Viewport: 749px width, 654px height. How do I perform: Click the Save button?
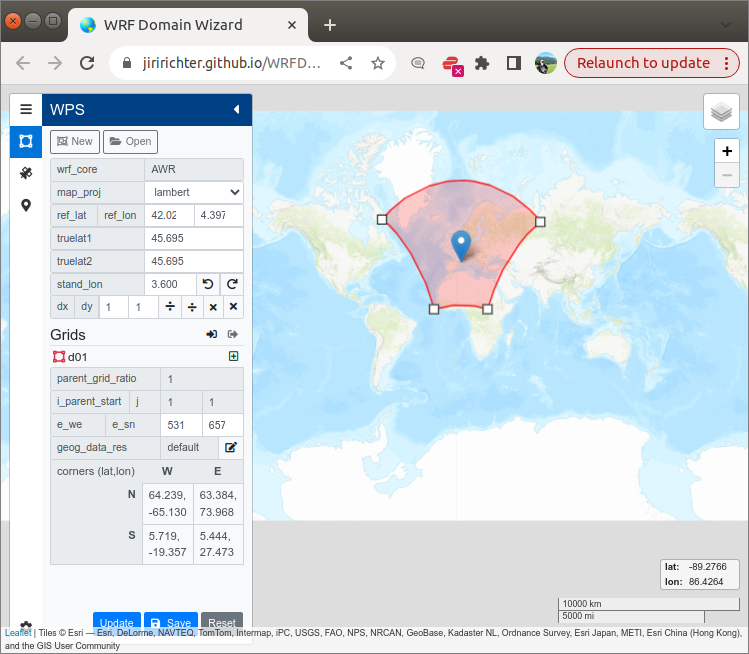tap(170, 622)
